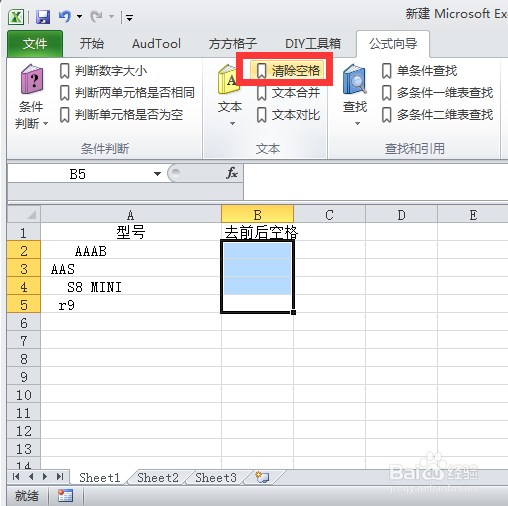Click the macro record icon in status bar

(65, 496)
